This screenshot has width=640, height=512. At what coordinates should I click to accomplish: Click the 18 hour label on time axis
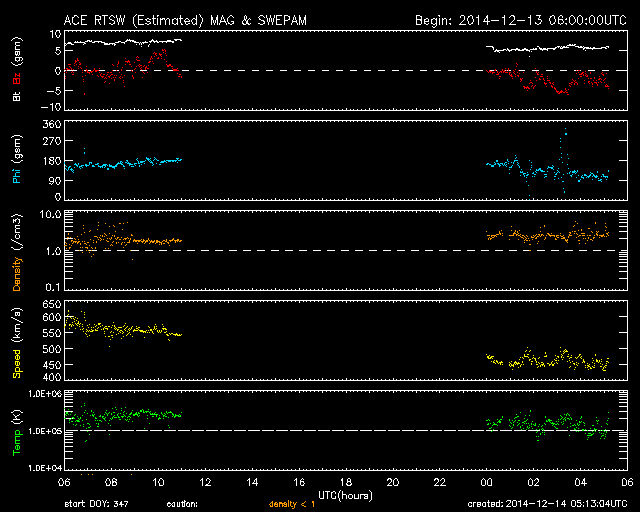(x=346, y=482)
